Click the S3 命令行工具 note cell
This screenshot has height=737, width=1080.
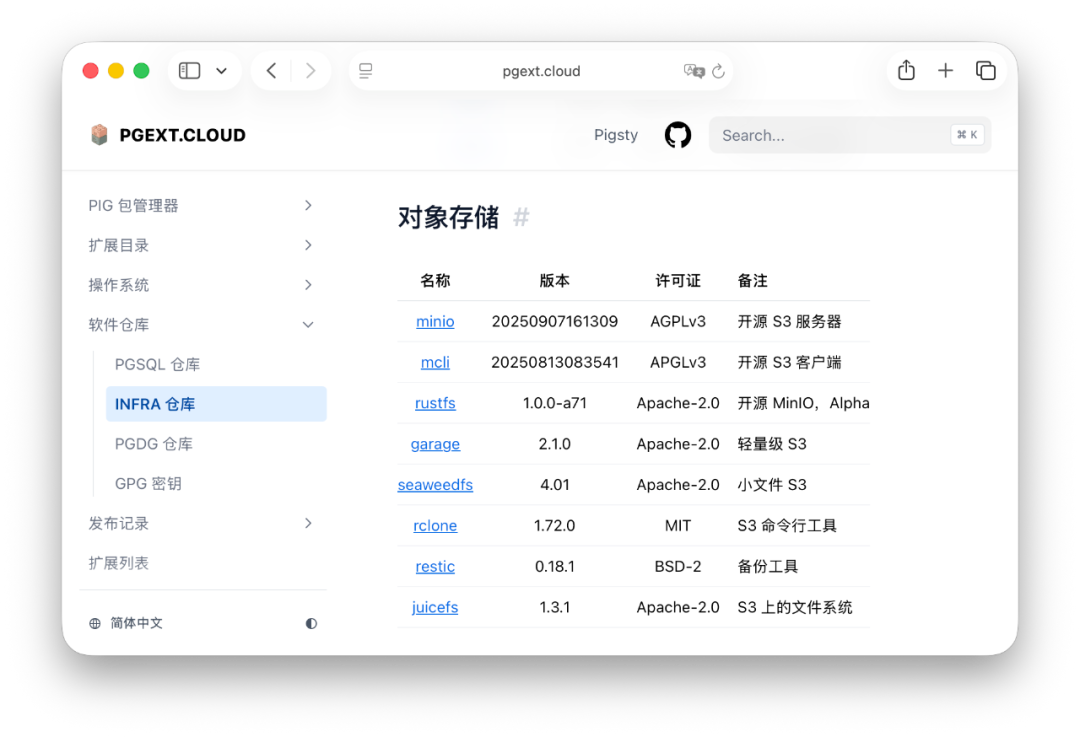(787, 526)
